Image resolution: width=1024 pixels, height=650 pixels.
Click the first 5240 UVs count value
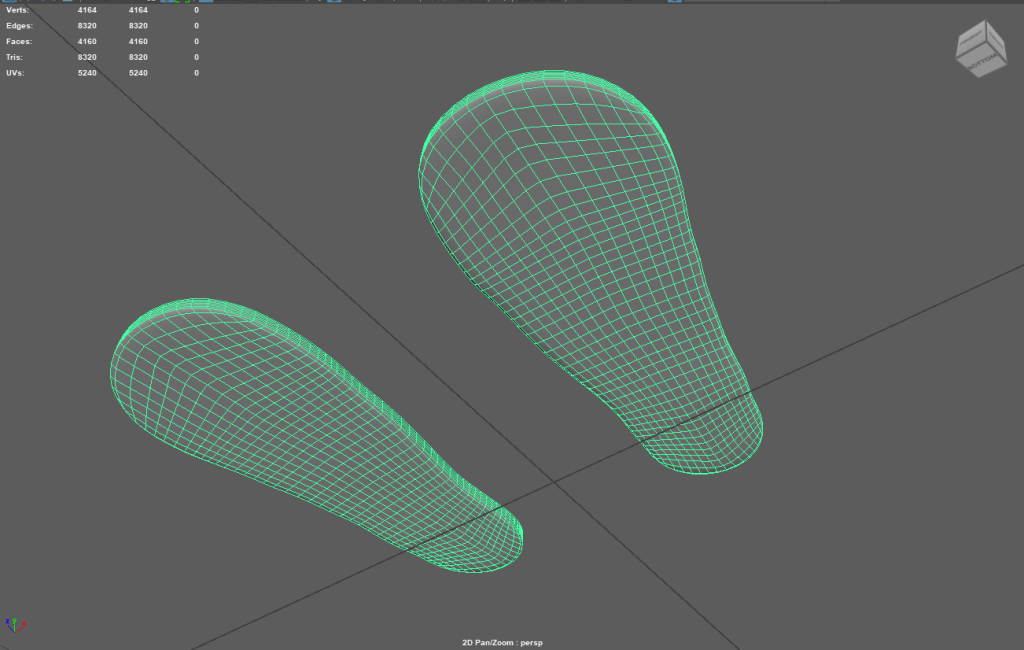(x=86, y=73)
